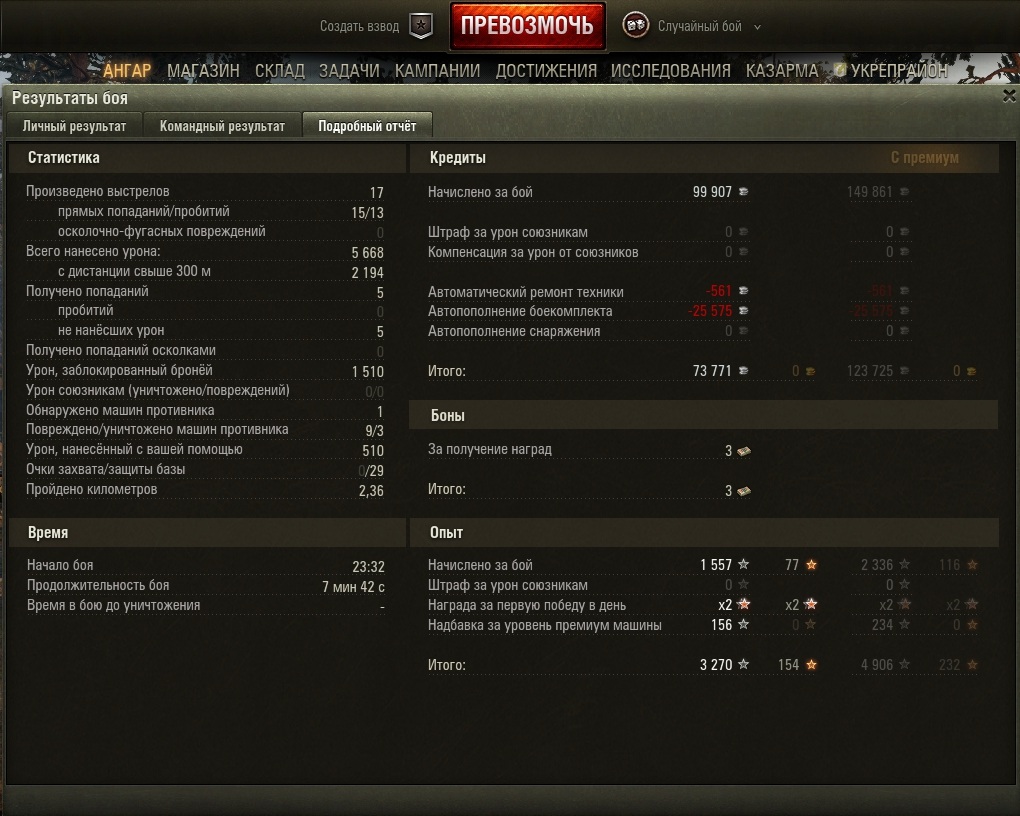
Task: Close the Результаты боя window
Action: (1009, 96)
